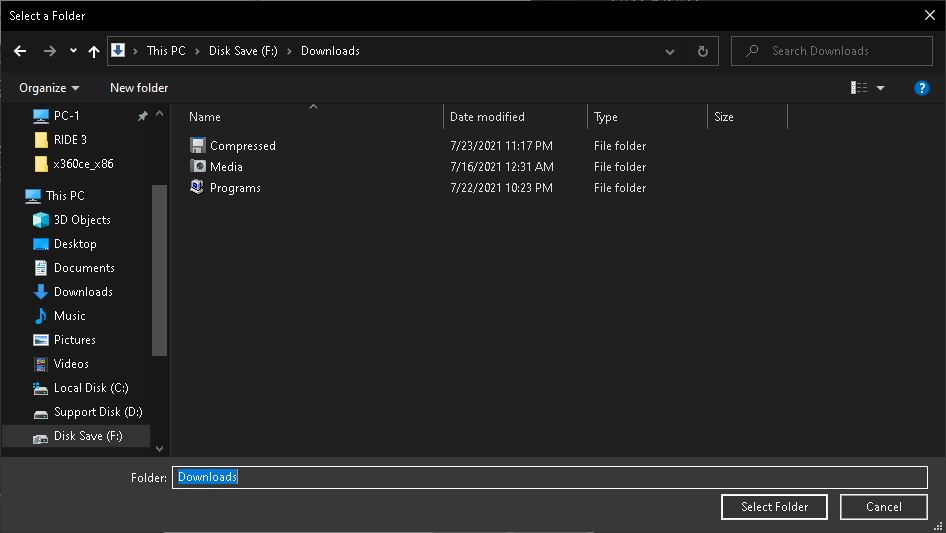Open Downloads in navigation pane
This screenshot has height=533, width=946.
click(83, 292)
